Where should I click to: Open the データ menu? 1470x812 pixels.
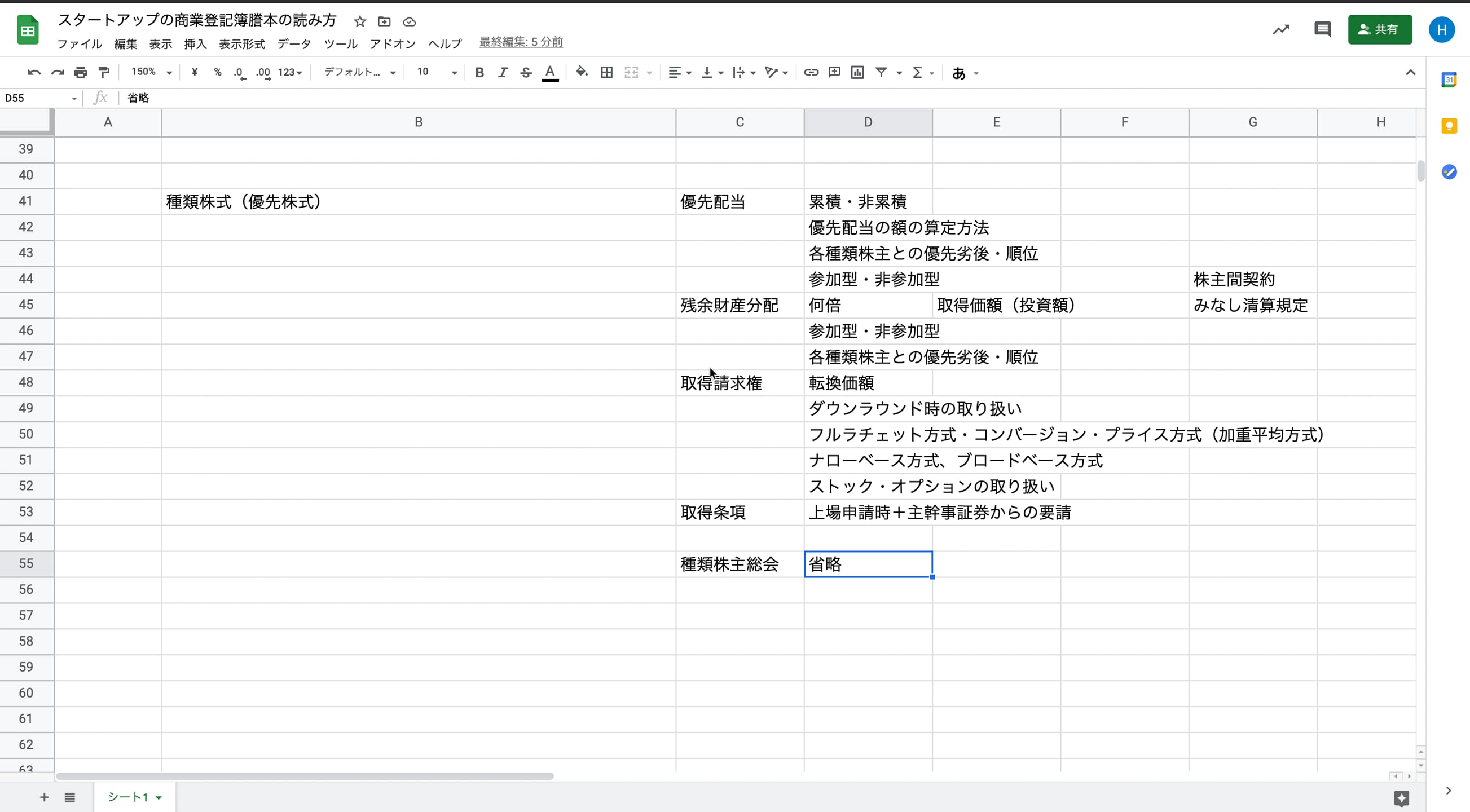coord(294,44)
